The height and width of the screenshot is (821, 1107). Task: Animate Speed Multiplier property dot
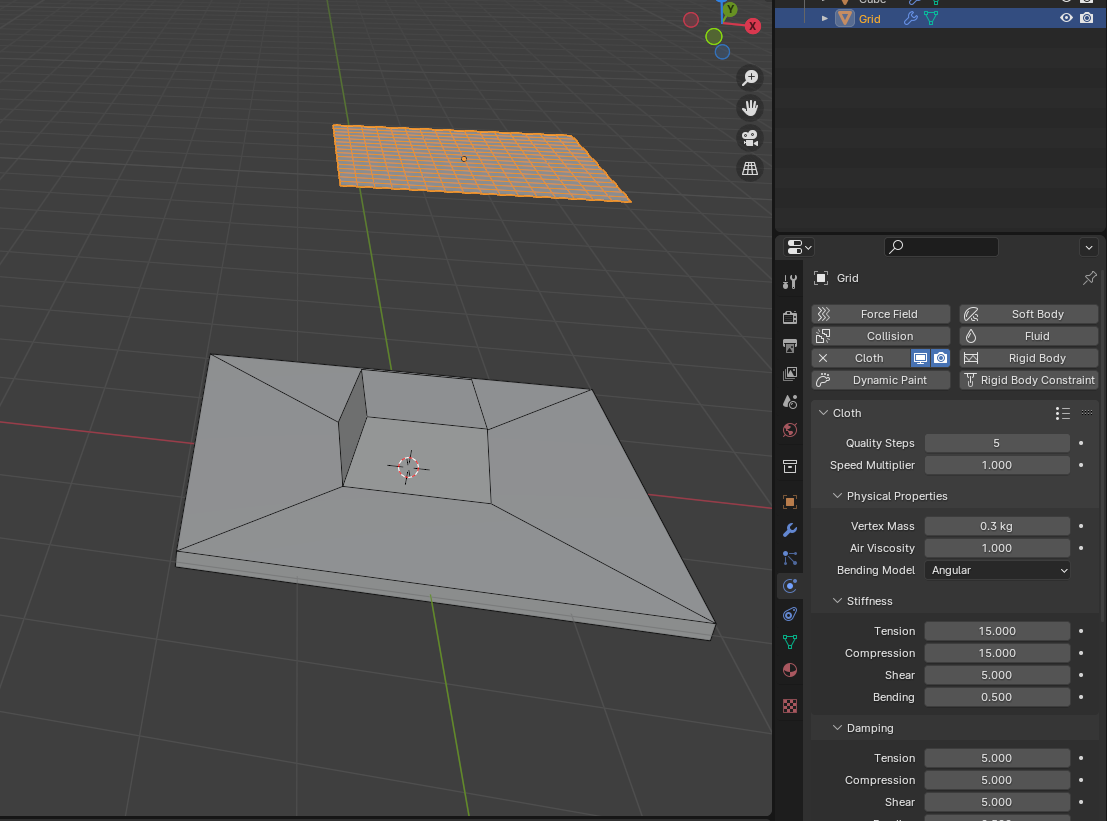(x=1081, y=465)
